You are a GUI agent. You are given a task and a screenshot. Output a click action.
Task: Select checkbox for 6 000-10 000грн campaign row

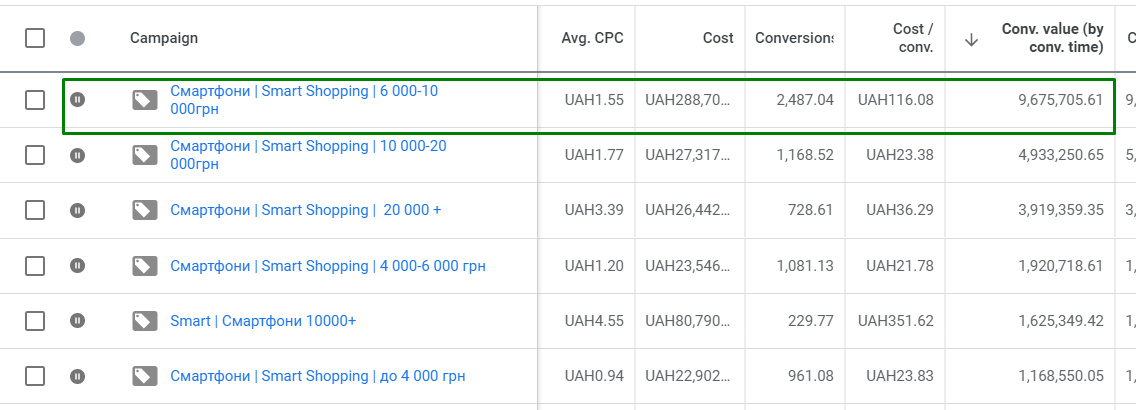[x=35, y=100]
